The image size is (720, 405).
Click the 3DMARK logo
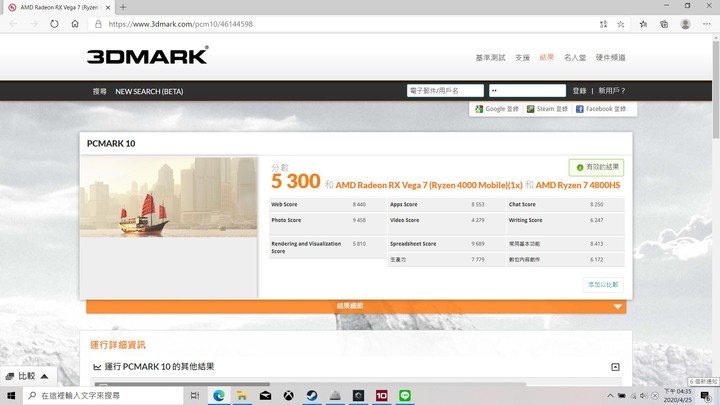tap(147, 55)
